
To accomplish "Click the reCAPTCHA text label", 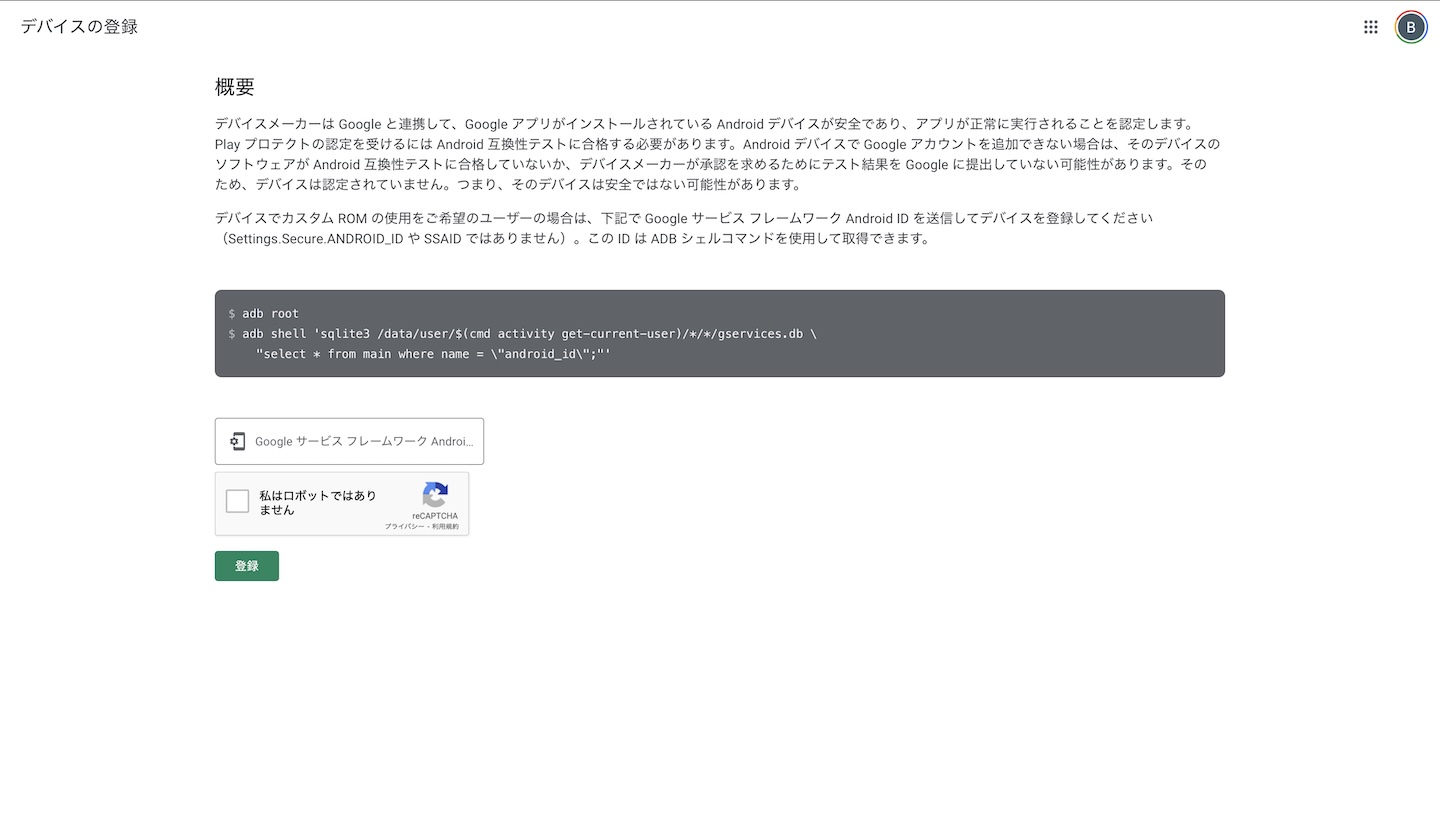I will pyautogui.click(x=435, y=516).
